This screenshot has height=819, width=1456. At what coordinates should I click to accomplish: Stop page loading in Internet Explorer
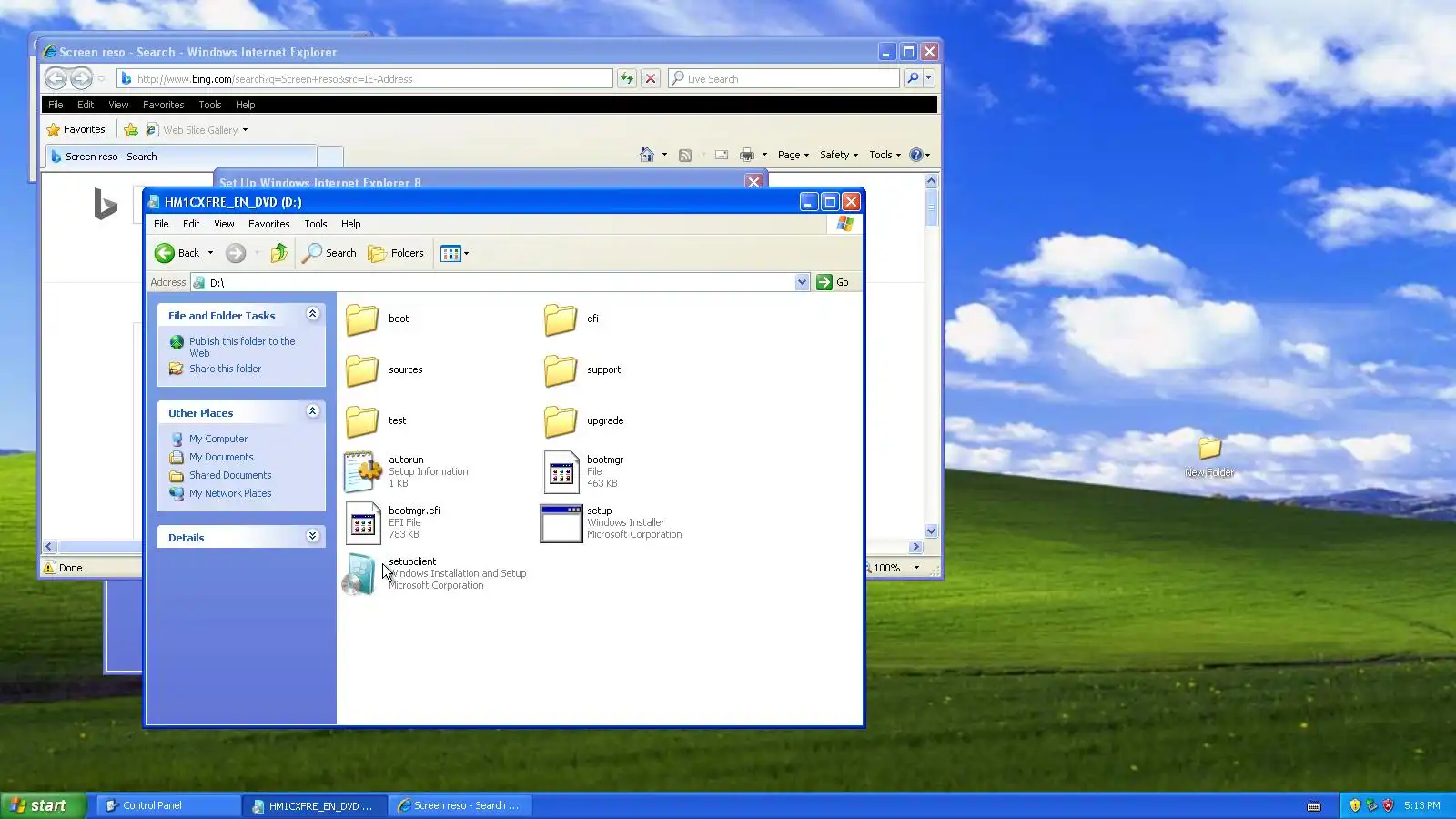click(x=651, y=79)
